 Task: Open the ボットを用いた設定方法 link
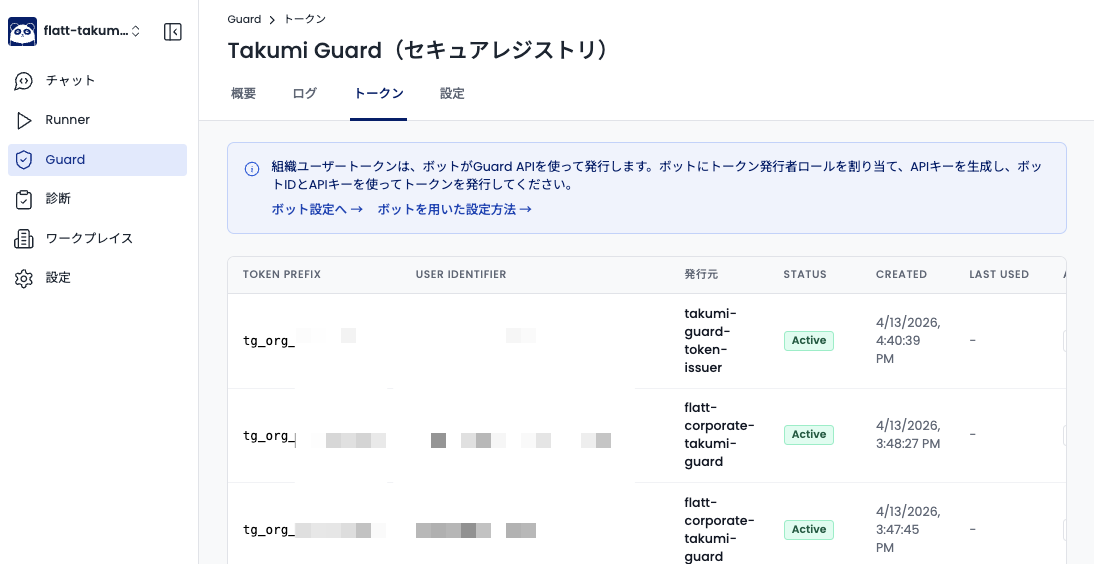454,210
